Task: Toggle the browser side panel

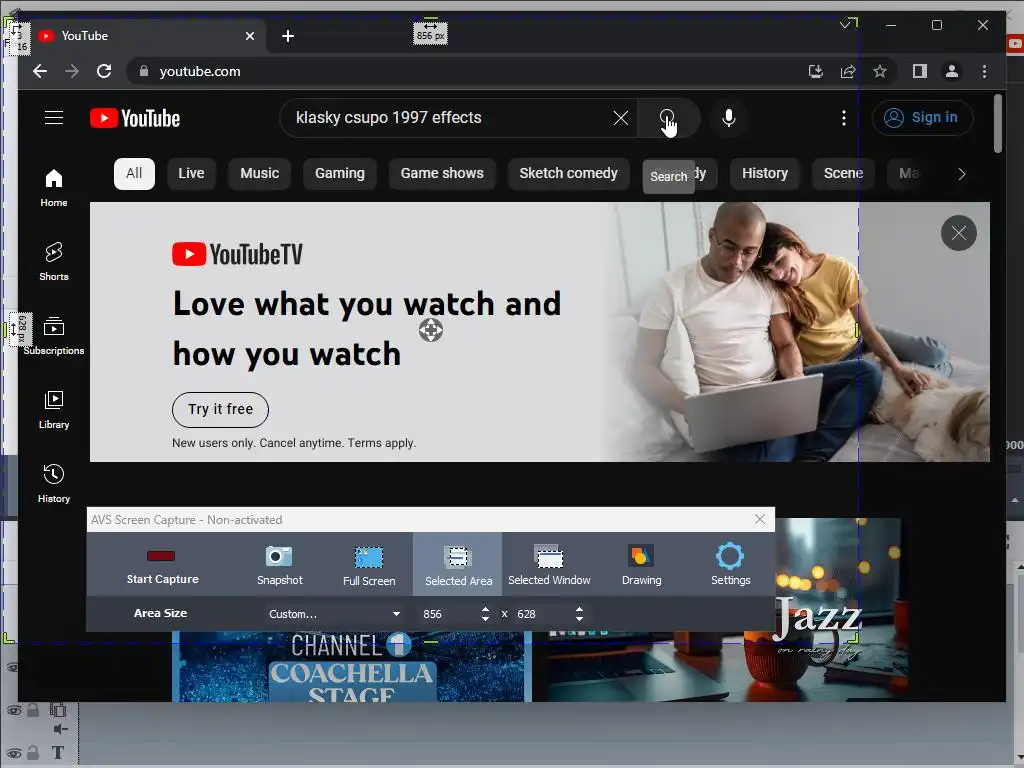Action: click(x=920, y=71)
